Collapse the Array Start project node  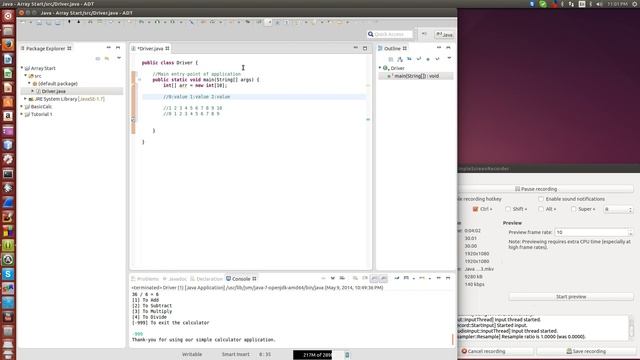click(x=22, y=68)
